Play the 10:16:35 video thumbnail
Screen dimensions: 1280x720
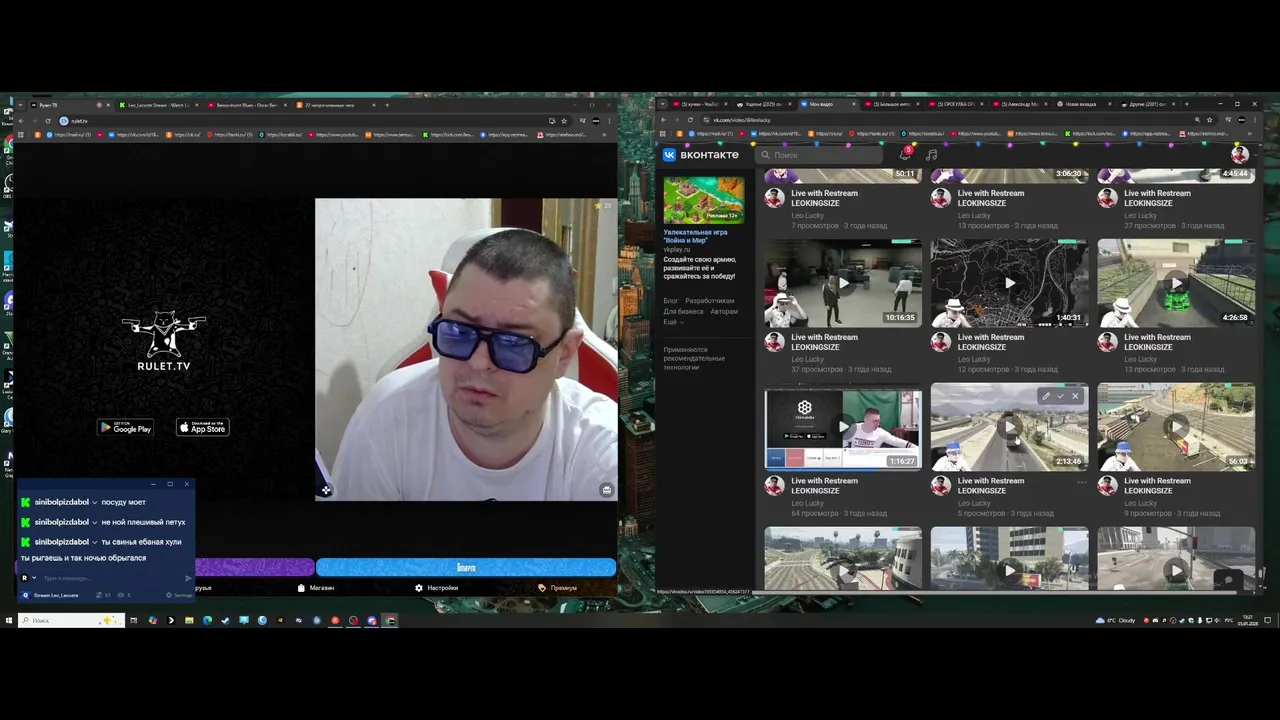coord(843,283)
